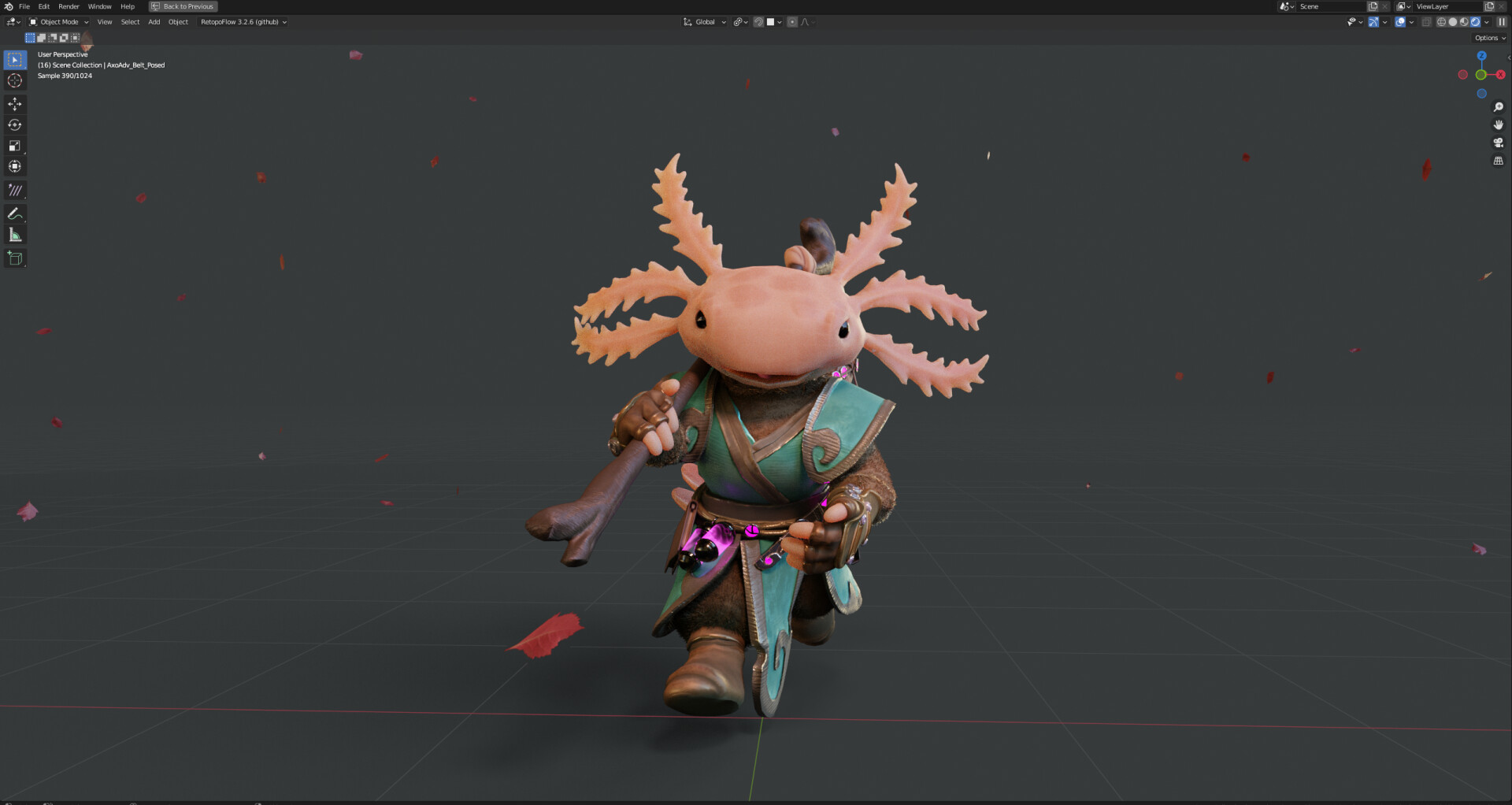Image resolution: width=1512 pixels, height=805 pixels.
Task: Click the Back to Previous button
Action: [183, 6]
